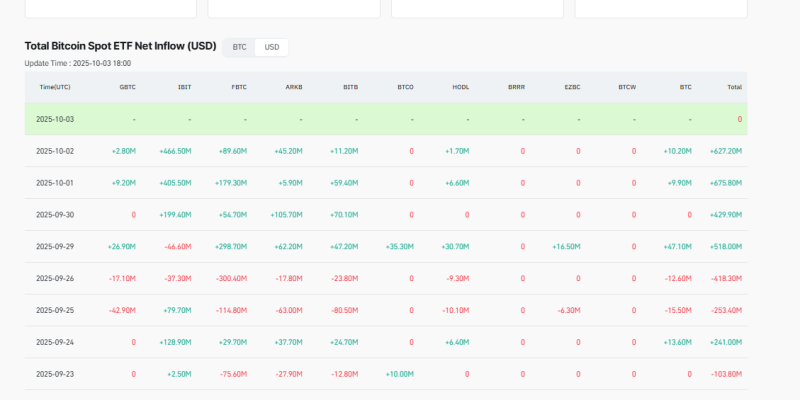
Task: Click the BITB column header
Action: point(350,87)
